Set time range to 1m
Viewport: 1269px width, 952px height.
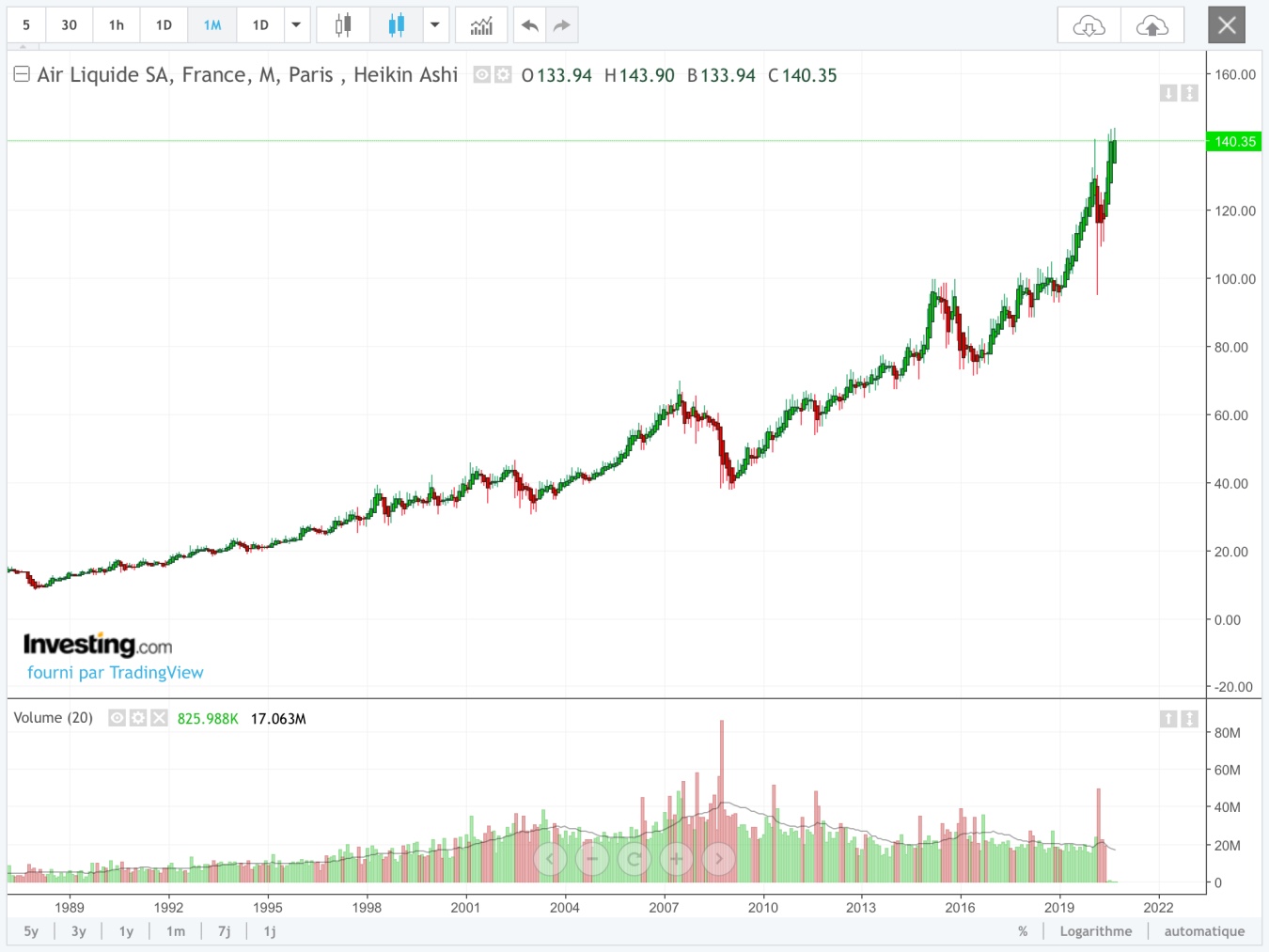pos(176,931)
